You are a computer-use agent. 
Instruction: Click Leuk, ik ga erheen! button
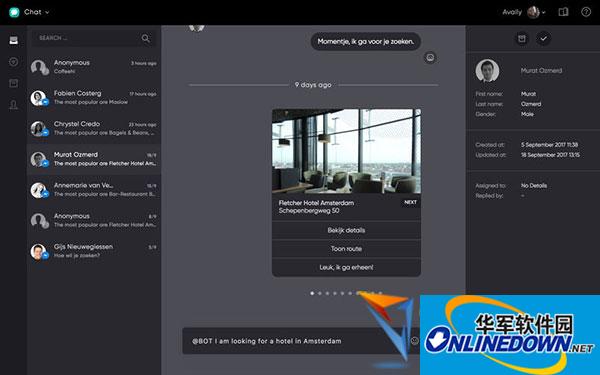(x=346, y=267)
